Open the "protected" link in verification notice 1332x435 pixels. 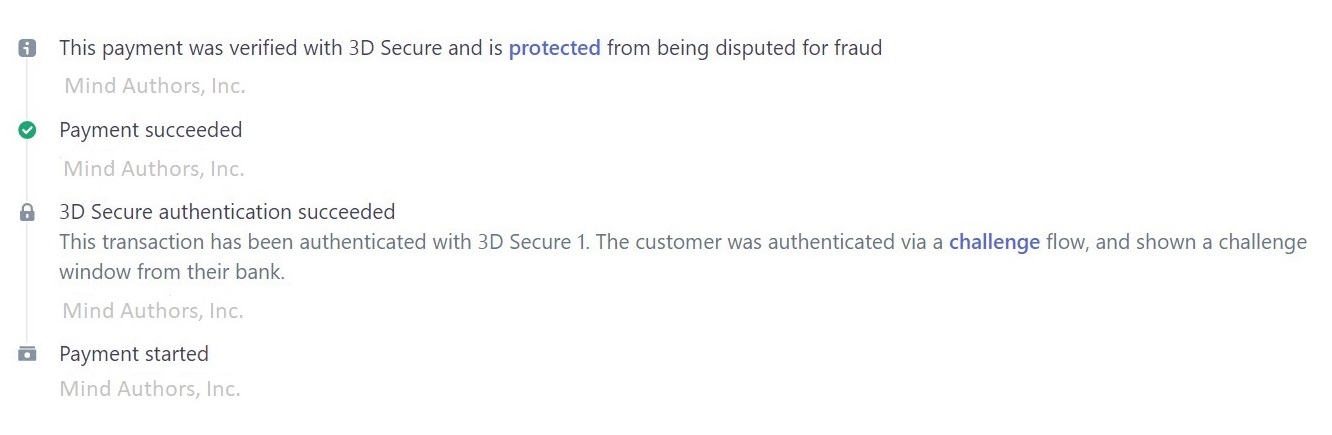tap(554, 48)
